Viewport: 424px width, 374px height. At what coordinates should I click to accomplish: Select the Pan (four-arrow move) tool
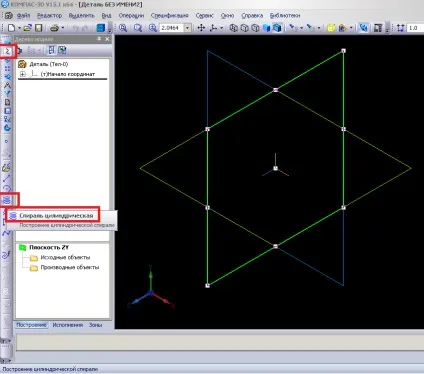click(x=201, y=28)
